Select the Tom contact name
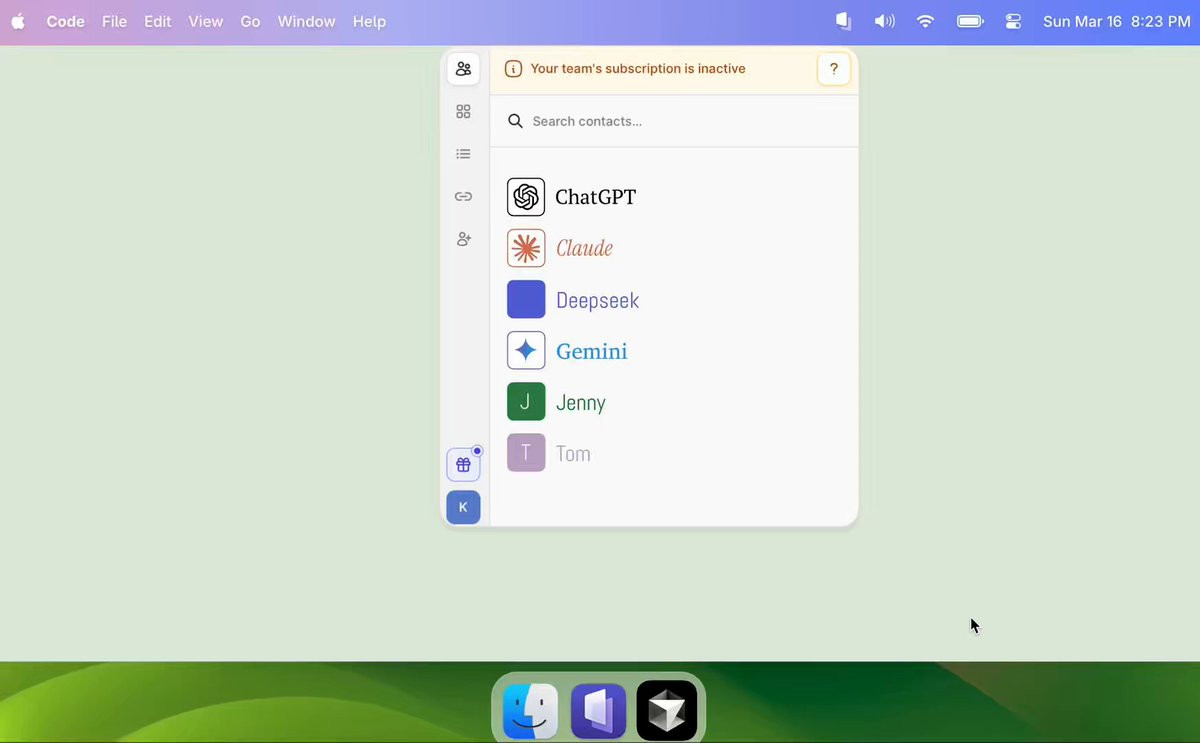Image resolution: width=1200 pixels, height=743 pixels. (573, 453)
